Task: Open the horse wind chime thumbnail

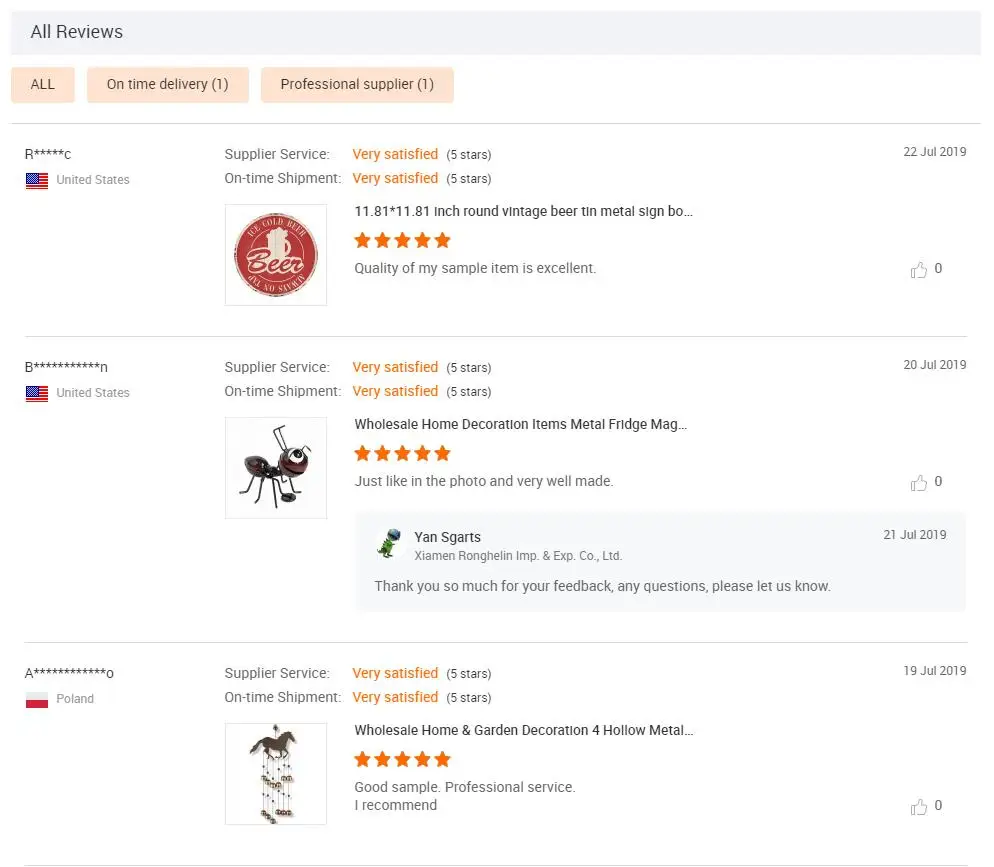Action: 276,774
